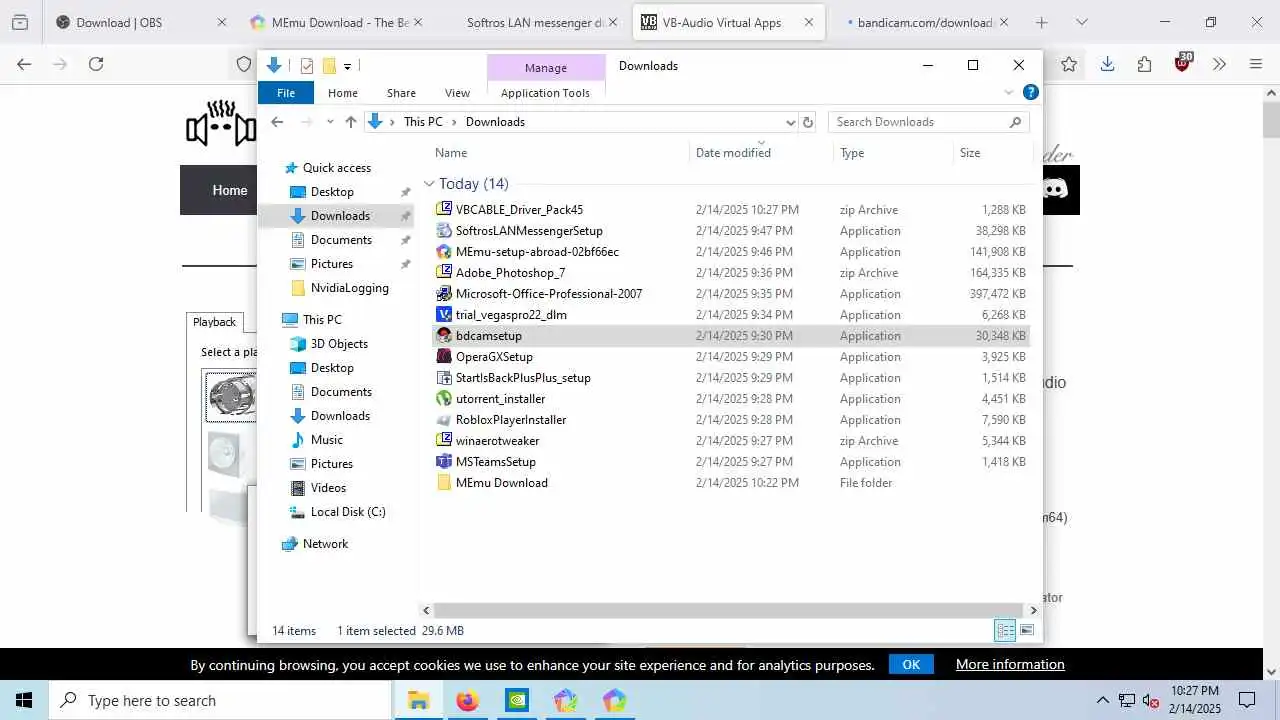Open Explorer Help question mark icon
The height and width of the screenshot is (720, 1280).
point(1030,92)
